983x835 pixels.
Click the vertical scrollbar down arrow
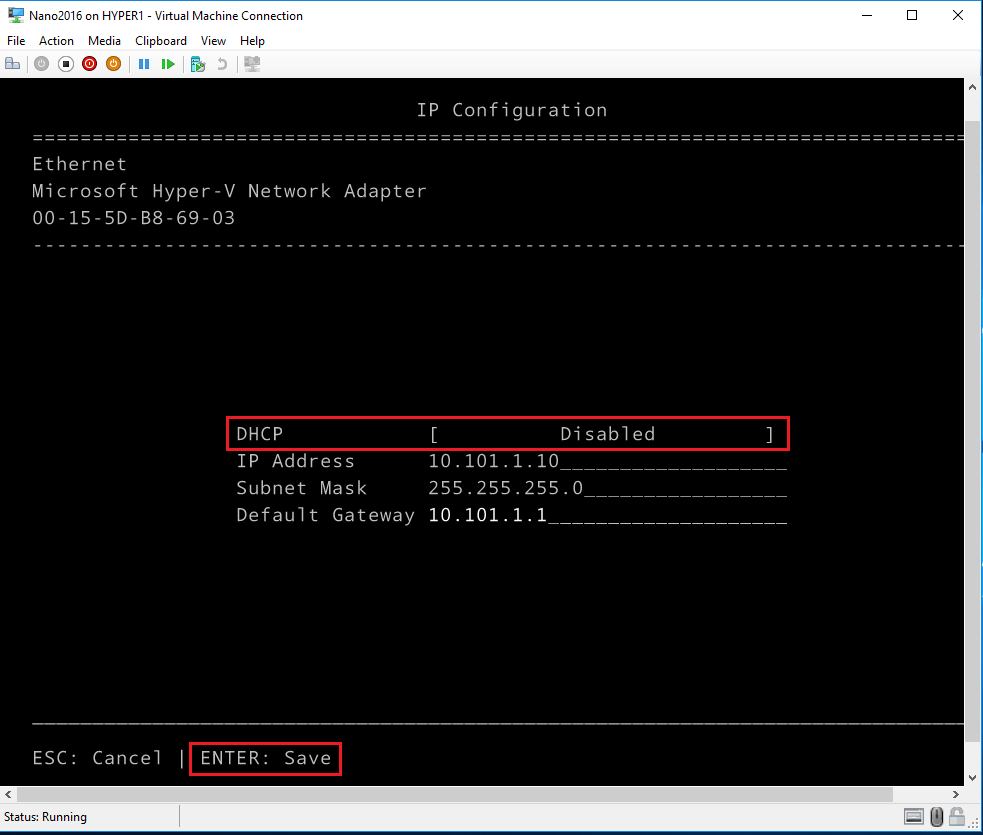[x=974, y=777]
